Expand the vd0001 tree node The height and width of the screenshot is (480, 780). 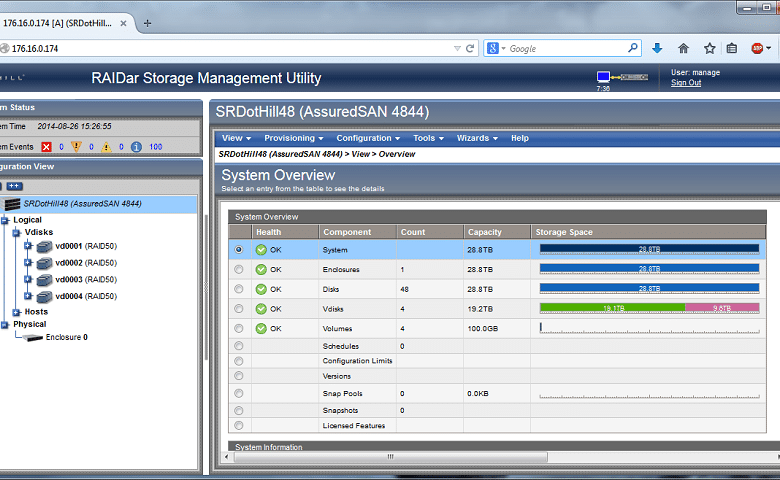[28, 246]
